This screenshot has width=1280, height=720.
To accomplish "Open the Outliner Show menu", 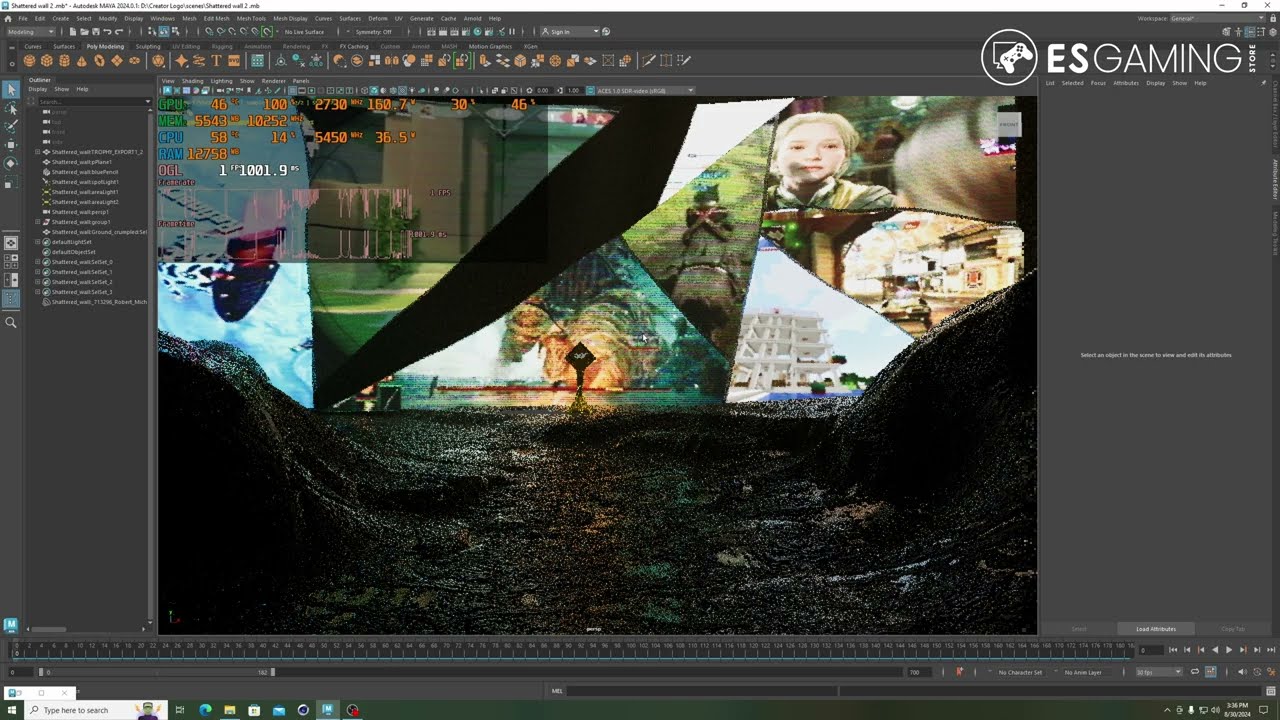I will point(61,89).
